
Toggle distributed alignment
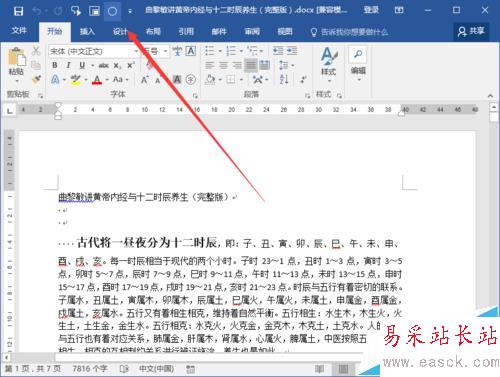point(264,65)
